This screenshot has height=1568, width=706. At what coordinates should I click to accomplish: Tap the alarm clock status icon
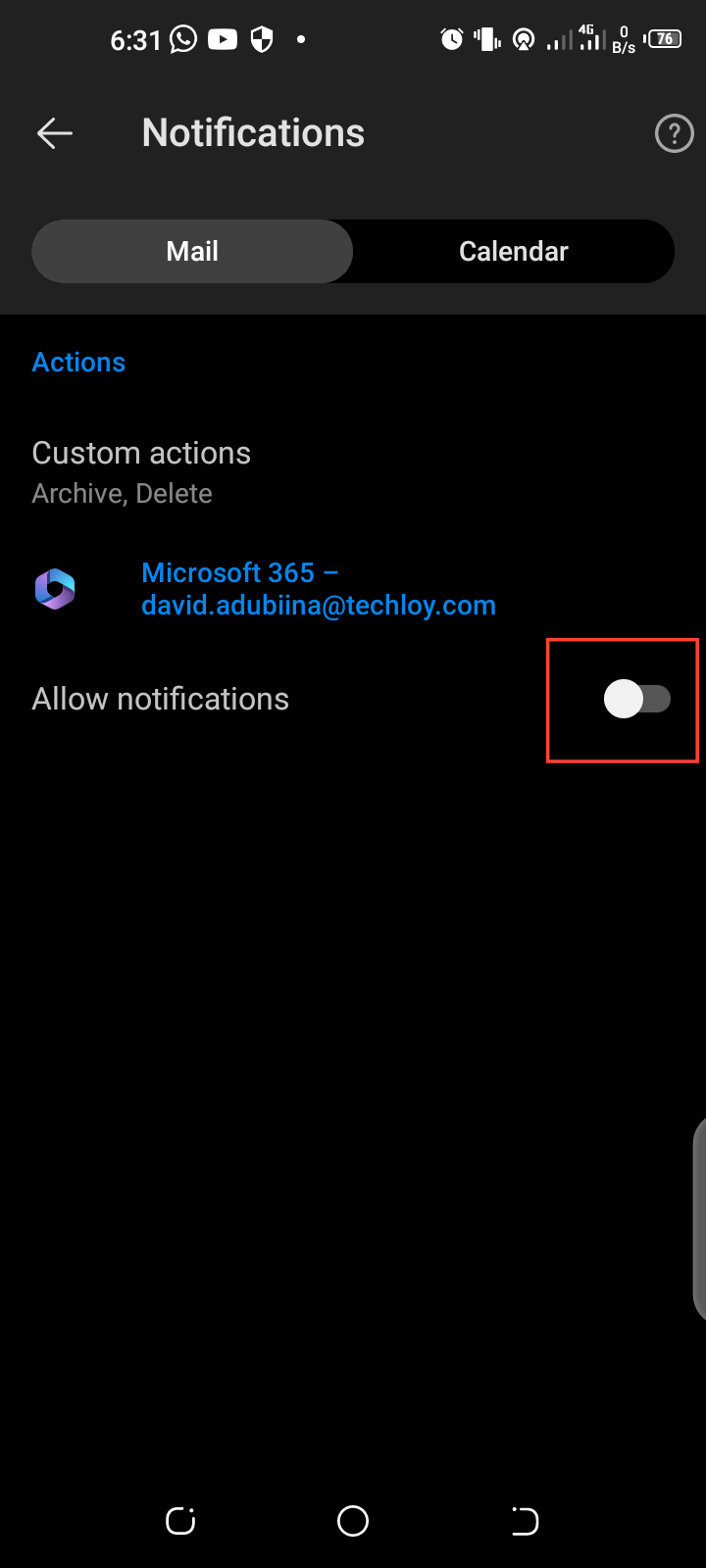point(452,39)
